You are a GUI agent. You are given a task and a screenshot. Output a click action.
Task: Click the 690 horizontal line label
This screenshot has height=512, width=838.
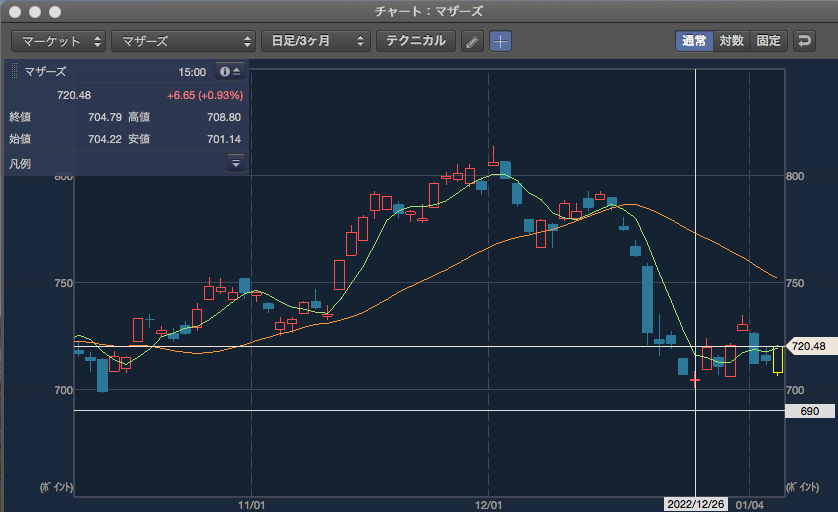[810, 411]
